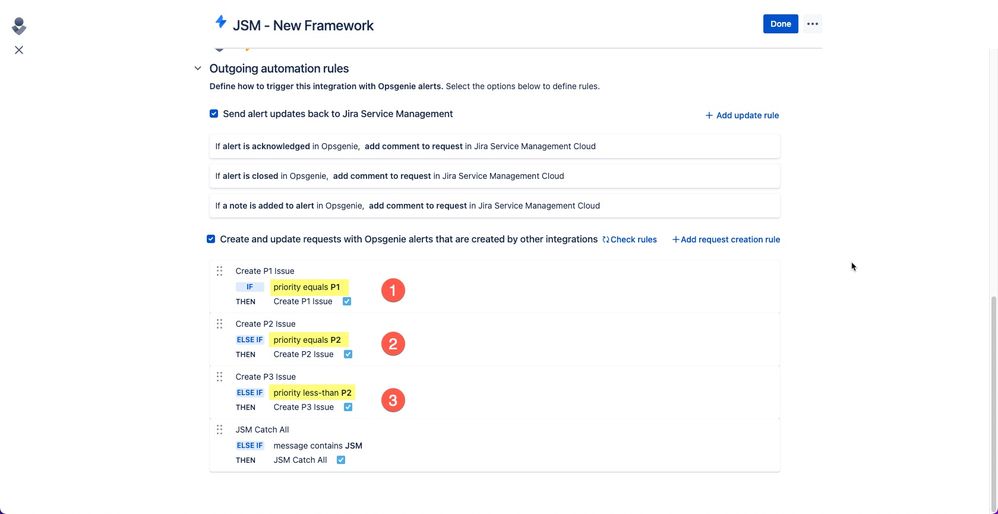This screenshot has width=998, height=514.
Task: Select the JSM Catch All rule title
Action: (262, 429)
